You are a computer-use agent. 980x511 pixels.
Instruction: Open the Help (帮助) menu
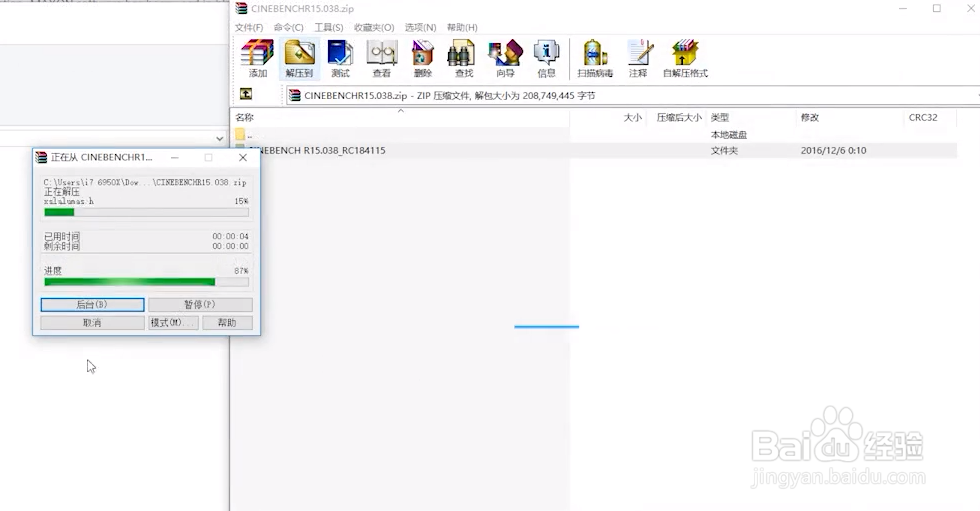point(462,27)
